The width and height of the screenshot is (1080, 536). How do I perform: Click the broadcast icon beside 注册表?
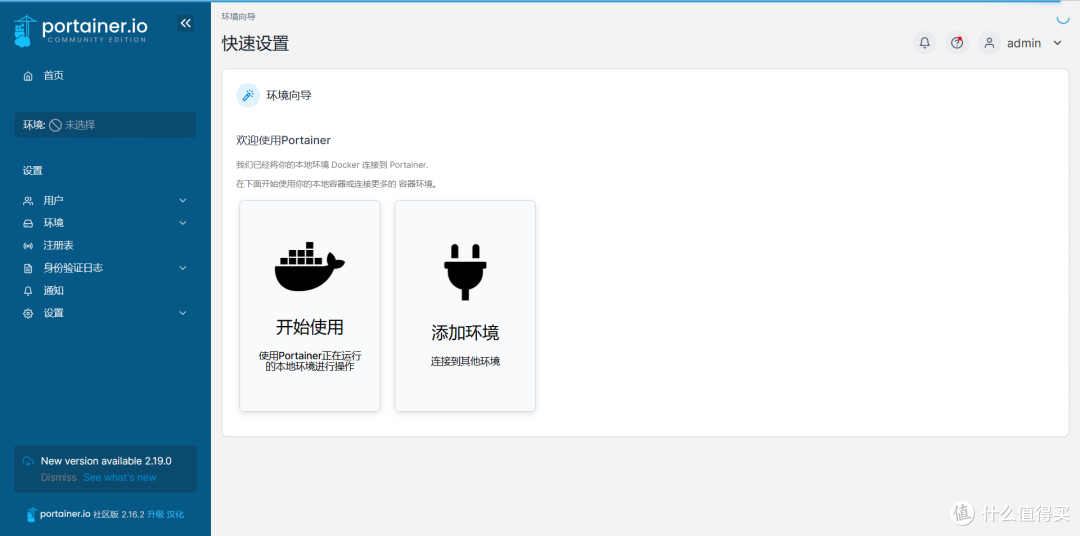[28, 246]
